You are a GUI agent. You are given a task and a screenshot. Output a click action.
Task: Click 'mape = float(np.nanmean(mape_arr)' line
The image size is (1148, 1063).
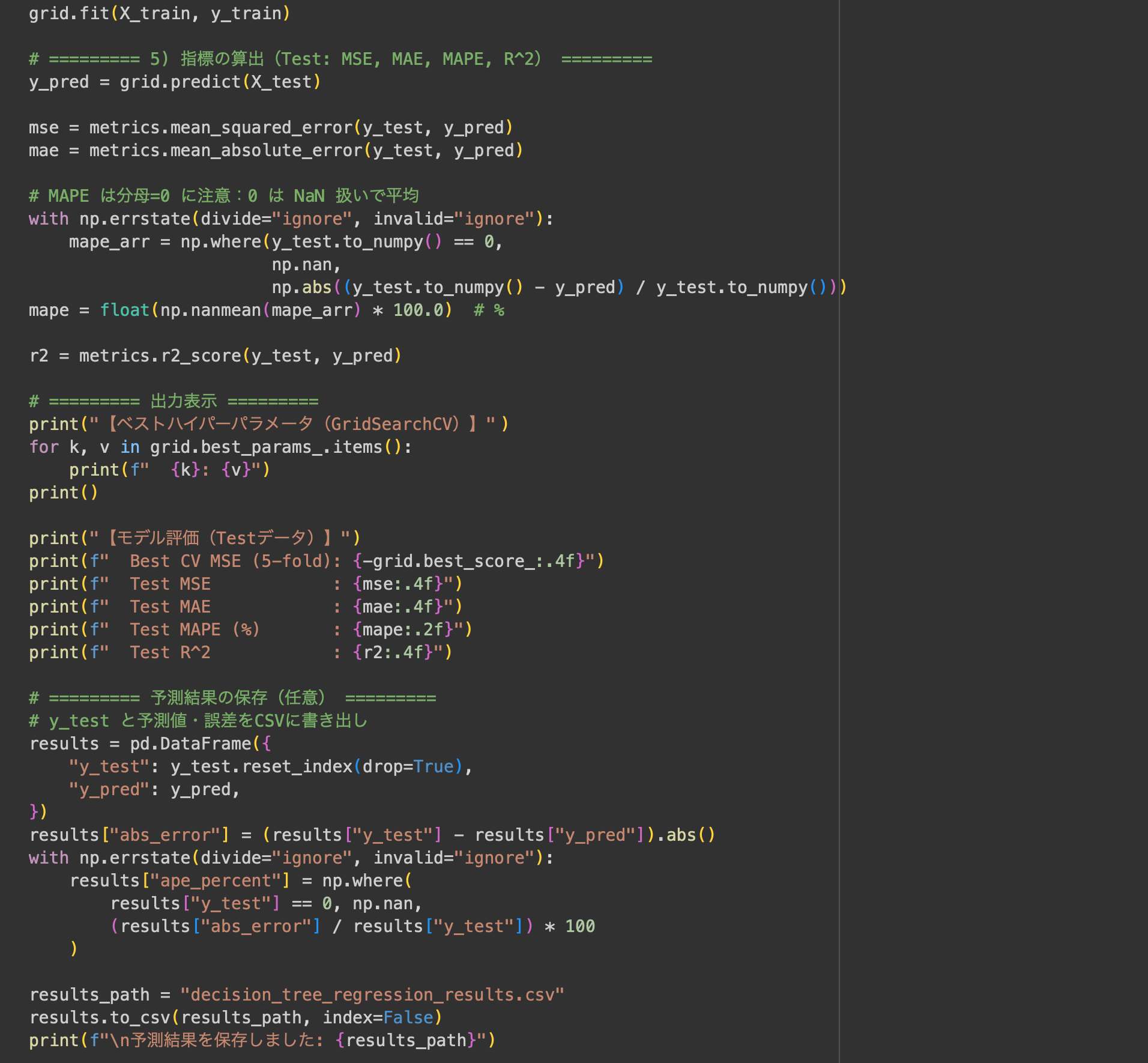point(267,310)
